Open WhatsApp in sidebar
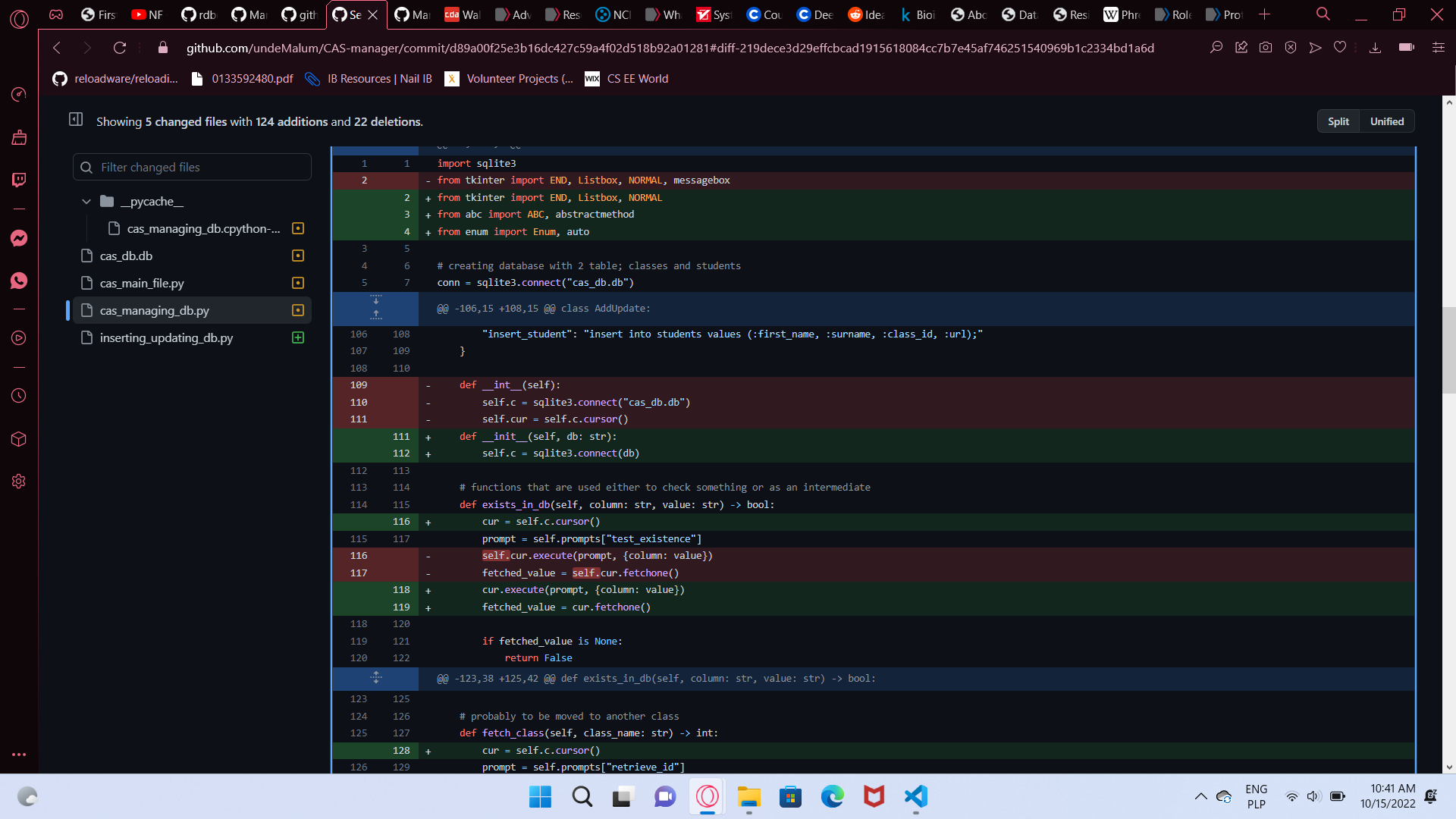This screenshot has width=1456, height=819. click(x=19, y=281)
